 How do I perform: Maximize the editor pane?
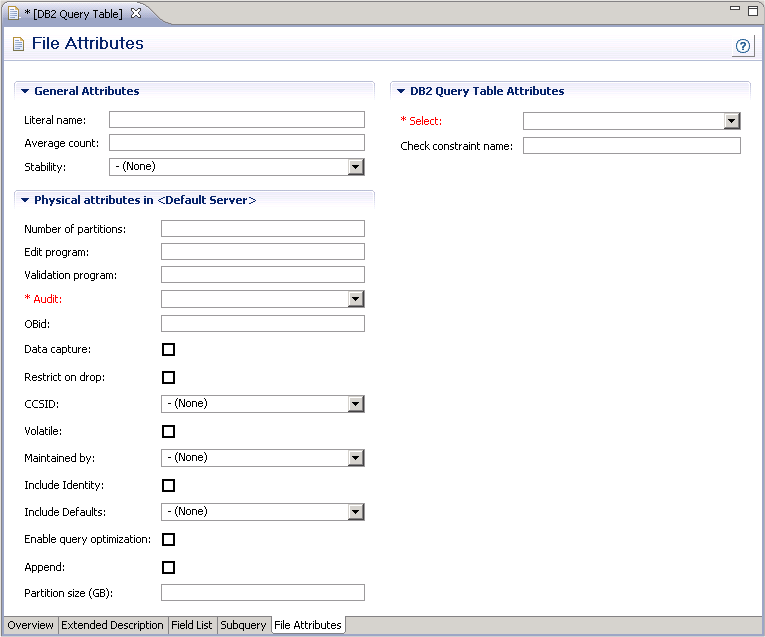tap(753, 10)
